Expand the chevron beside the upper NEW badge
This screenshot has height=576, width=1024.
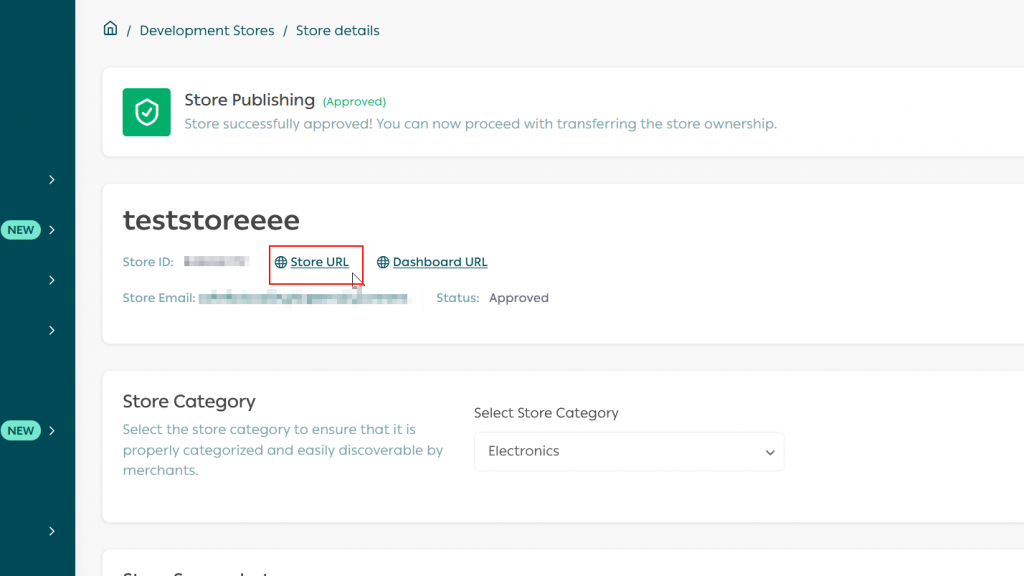pos(52,230)
